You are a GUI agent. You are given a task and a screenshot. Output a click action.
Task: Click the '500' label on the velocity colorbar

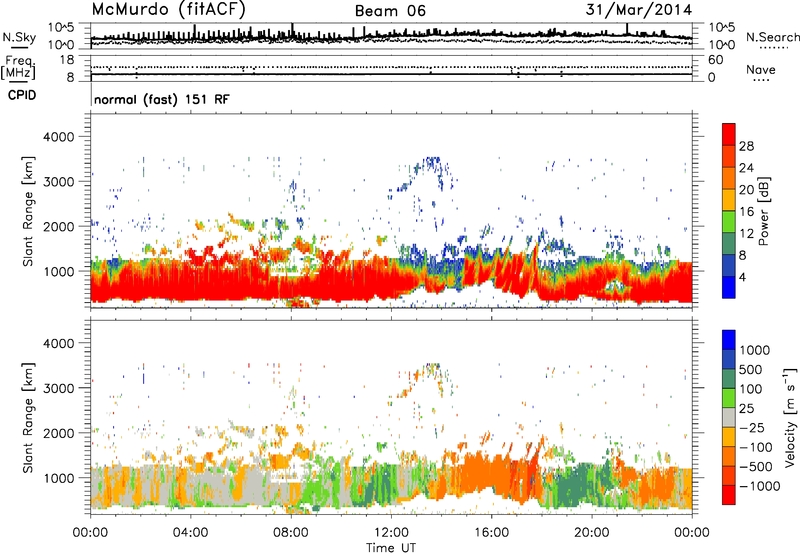(x=751, y=370)
